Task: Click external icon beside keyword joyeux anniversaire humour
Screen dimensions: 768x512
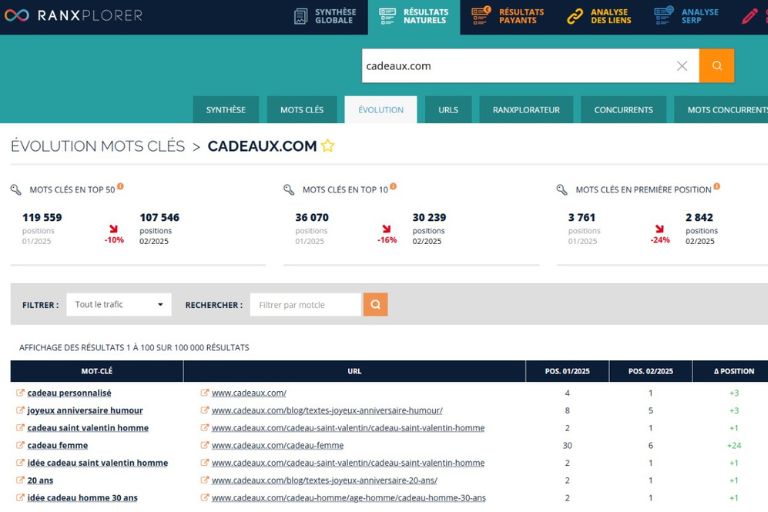Action: pos(20,410)
